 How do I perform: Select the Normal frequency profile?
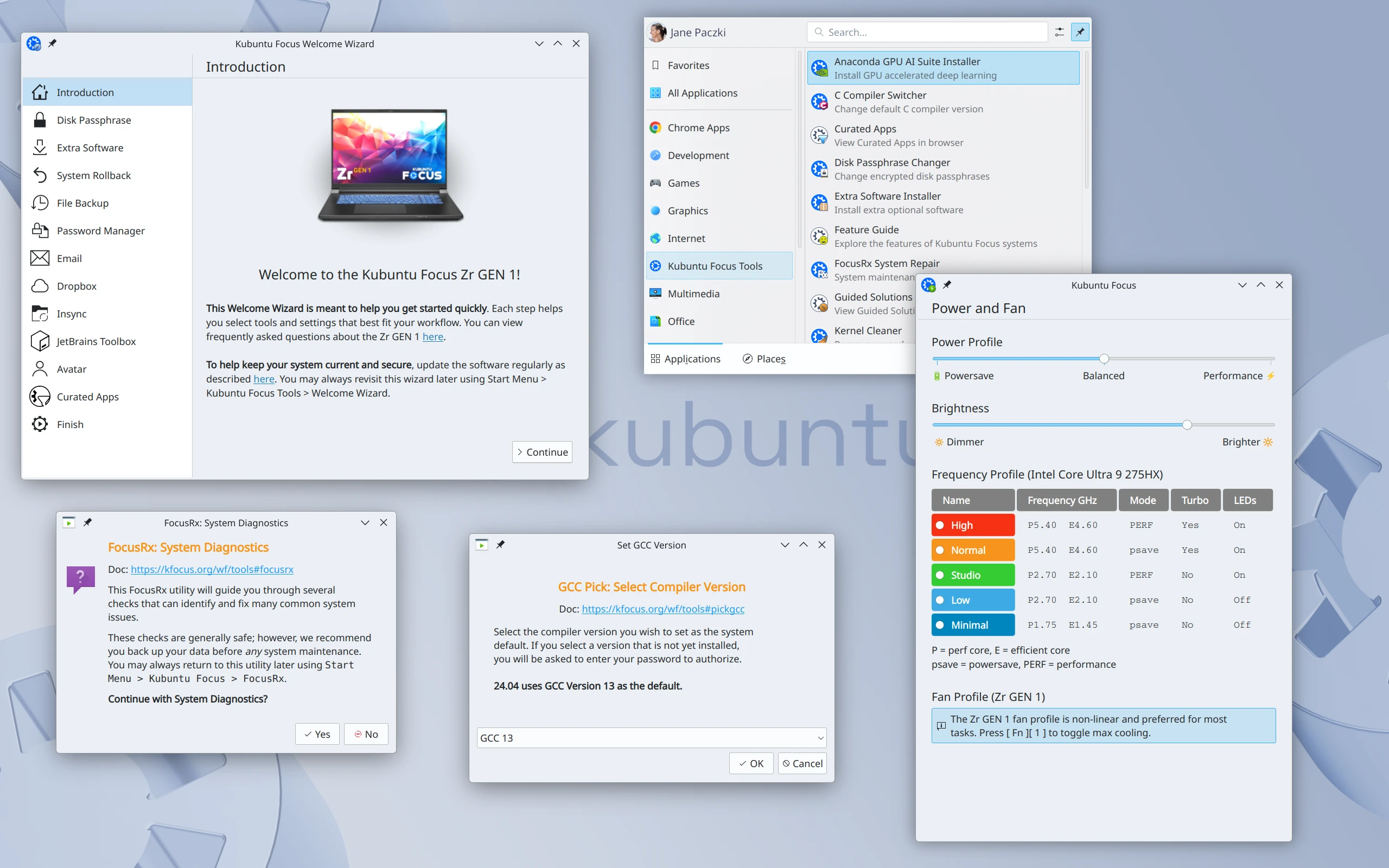973,550
